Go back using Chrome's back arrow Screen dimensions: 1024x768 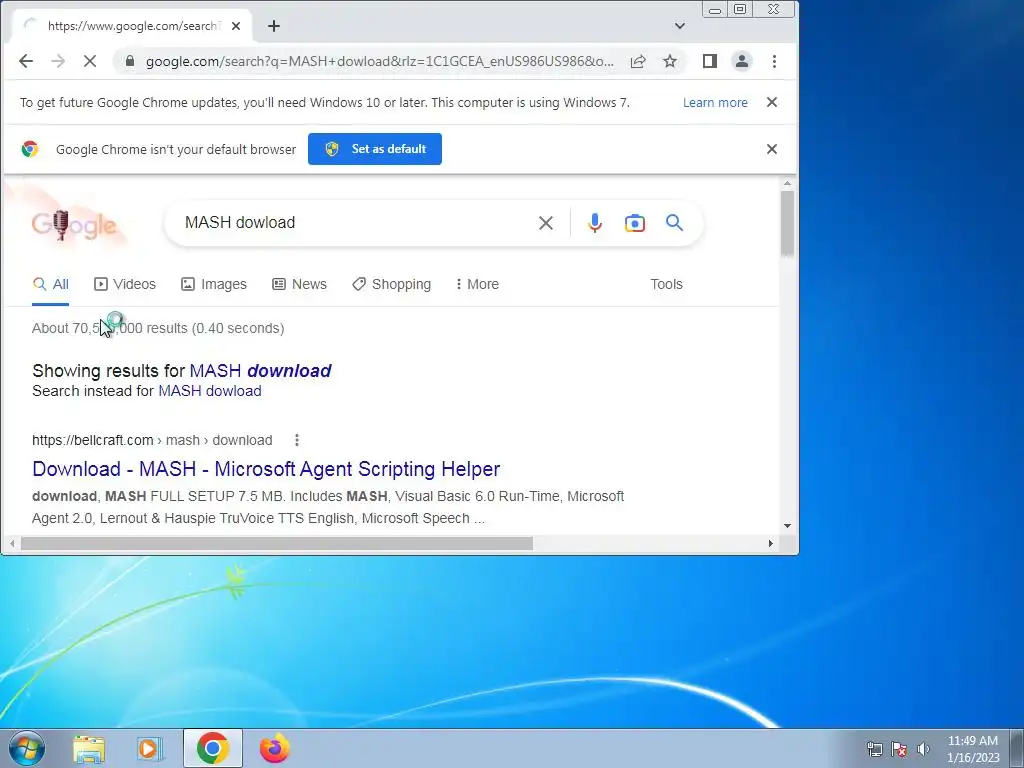[x=25, y=61]
